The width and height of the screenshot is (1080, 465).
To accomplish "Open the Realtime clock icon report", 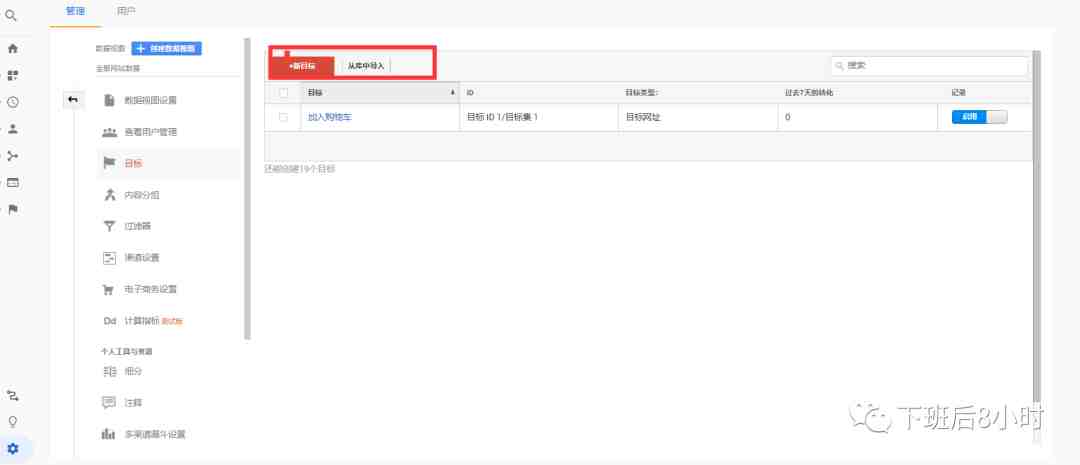I will click(12, 102).
